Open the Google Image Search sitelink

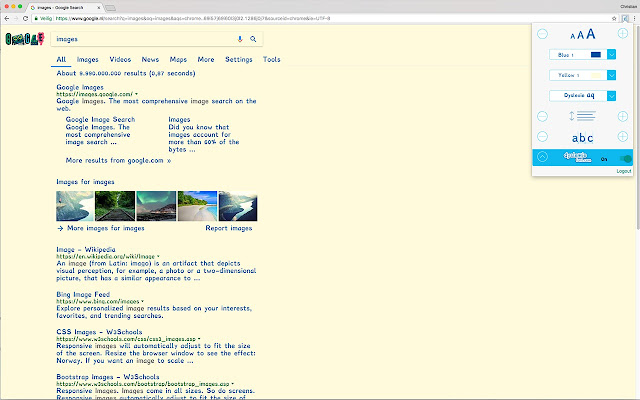click(x=100, y=120)
